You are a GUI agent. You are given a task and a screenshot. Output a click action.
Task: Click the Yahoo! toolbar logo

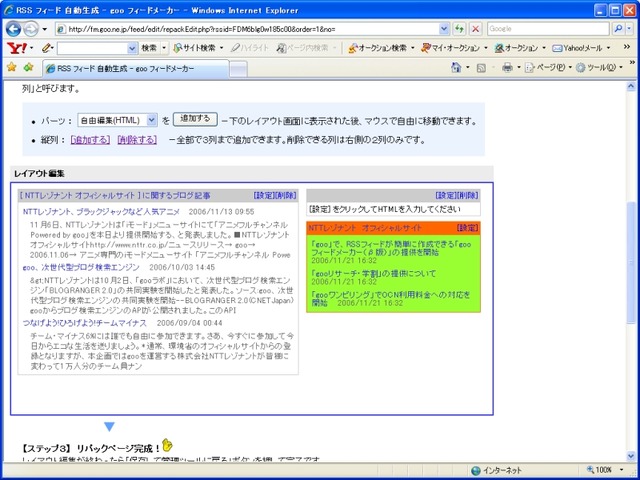(x=16, y=48)
